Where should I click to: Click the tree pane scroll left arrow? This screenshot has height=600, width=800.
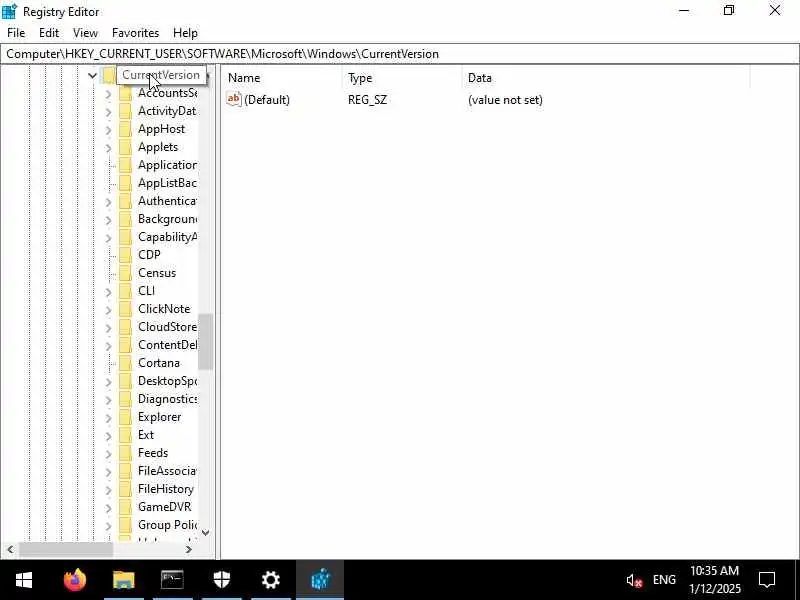[10, 549]
